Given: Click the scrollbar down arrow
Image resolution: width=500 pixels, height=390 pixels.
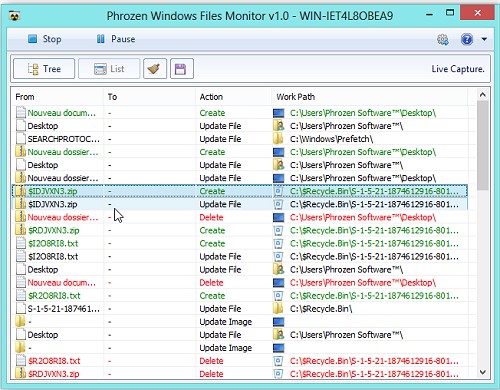Looking at the screenshot, I should click(x=482, y=372).
